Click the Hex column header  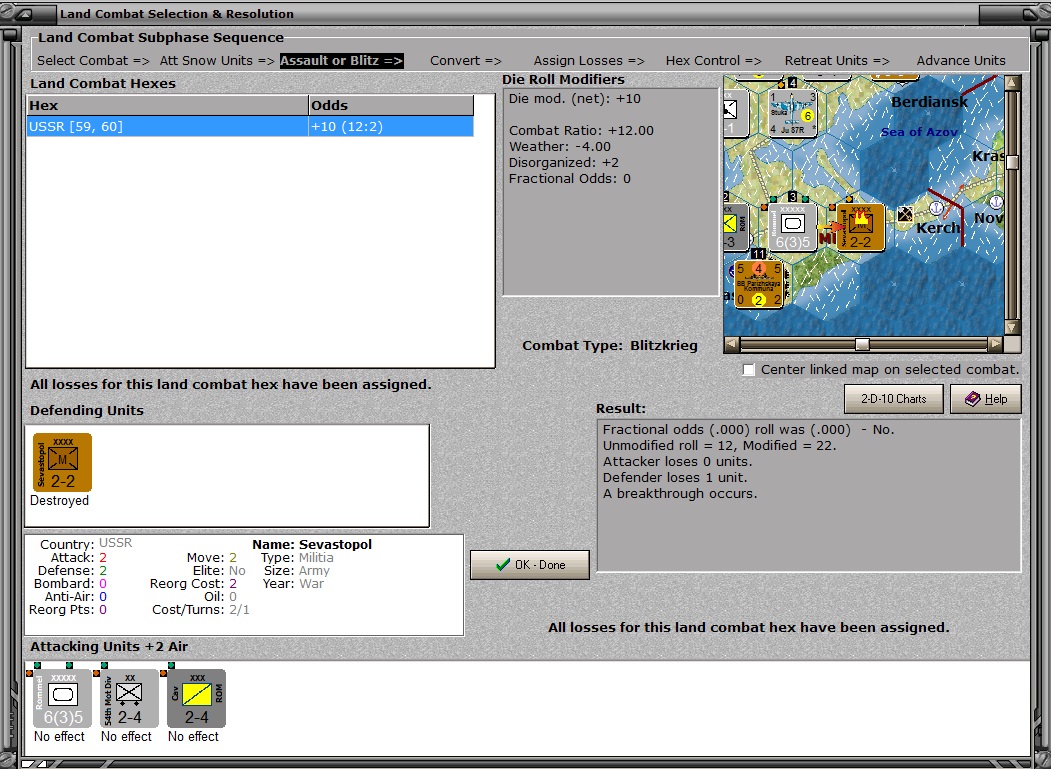[x=167, y=105]
